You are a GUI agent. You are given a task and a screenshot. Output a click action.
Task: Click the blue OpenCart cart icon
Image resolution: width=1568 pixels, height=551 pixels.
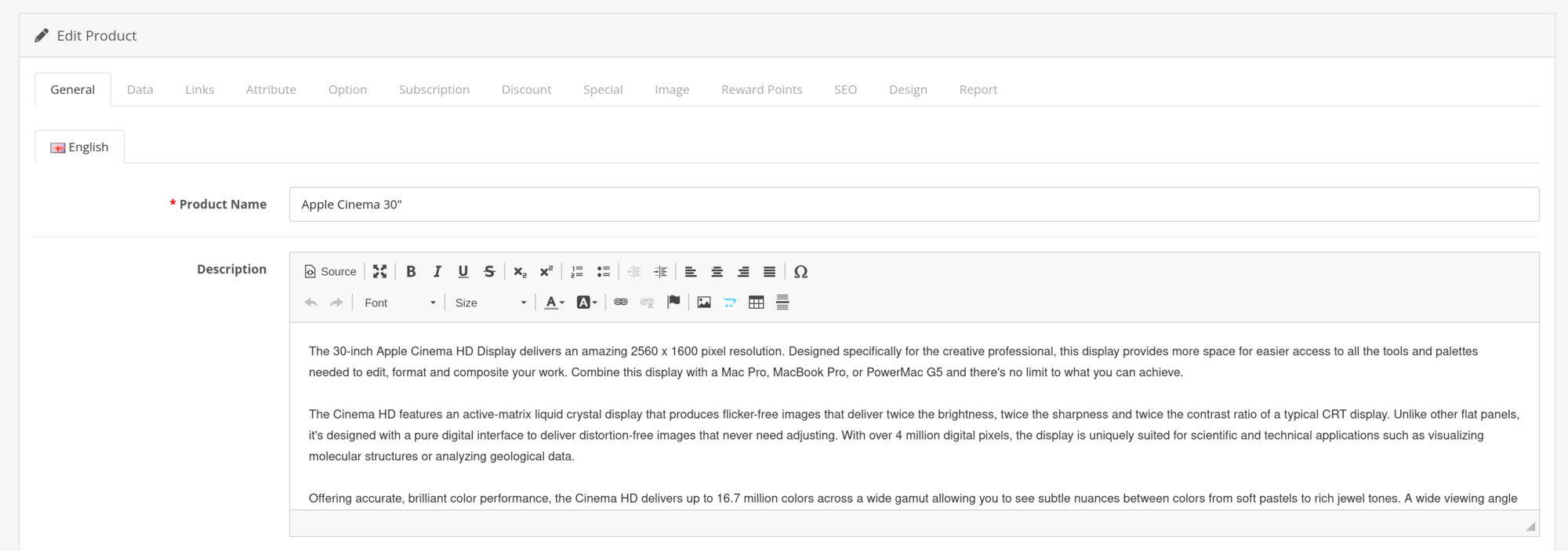coord(730,303)
